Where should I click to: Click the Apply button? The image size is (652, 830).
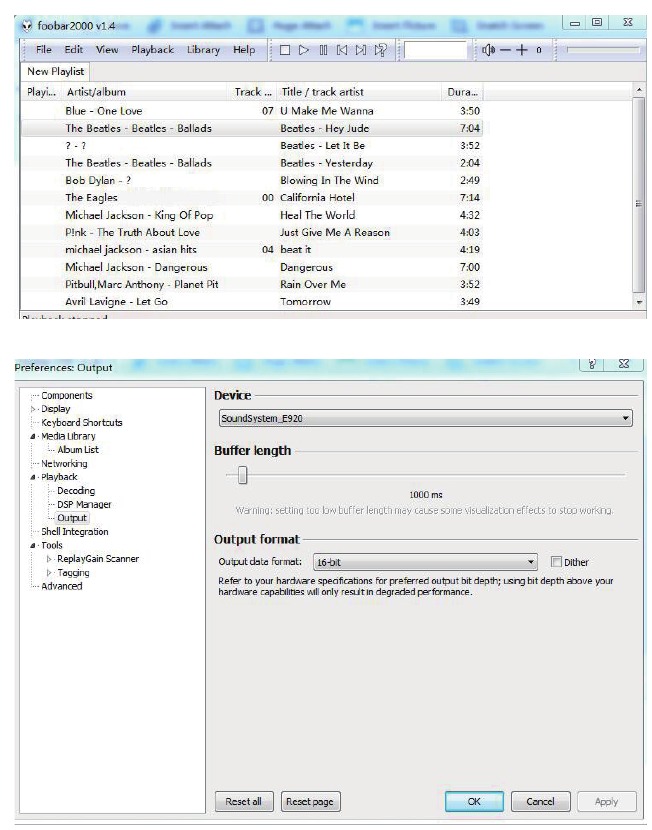point(606,801)
